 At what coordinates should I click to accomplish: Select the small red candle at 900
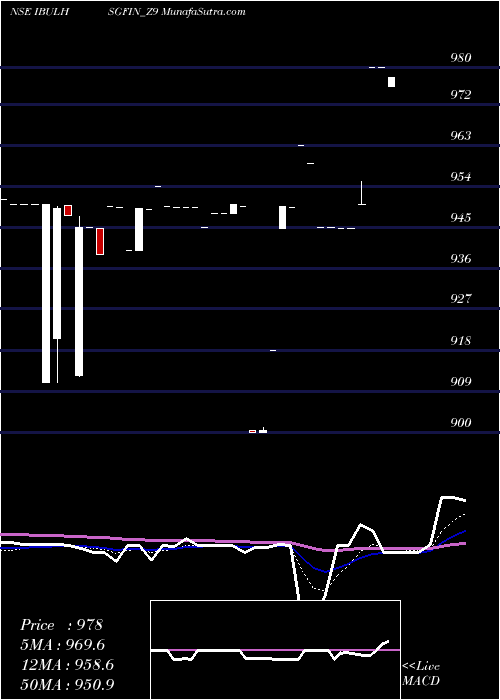252,431
